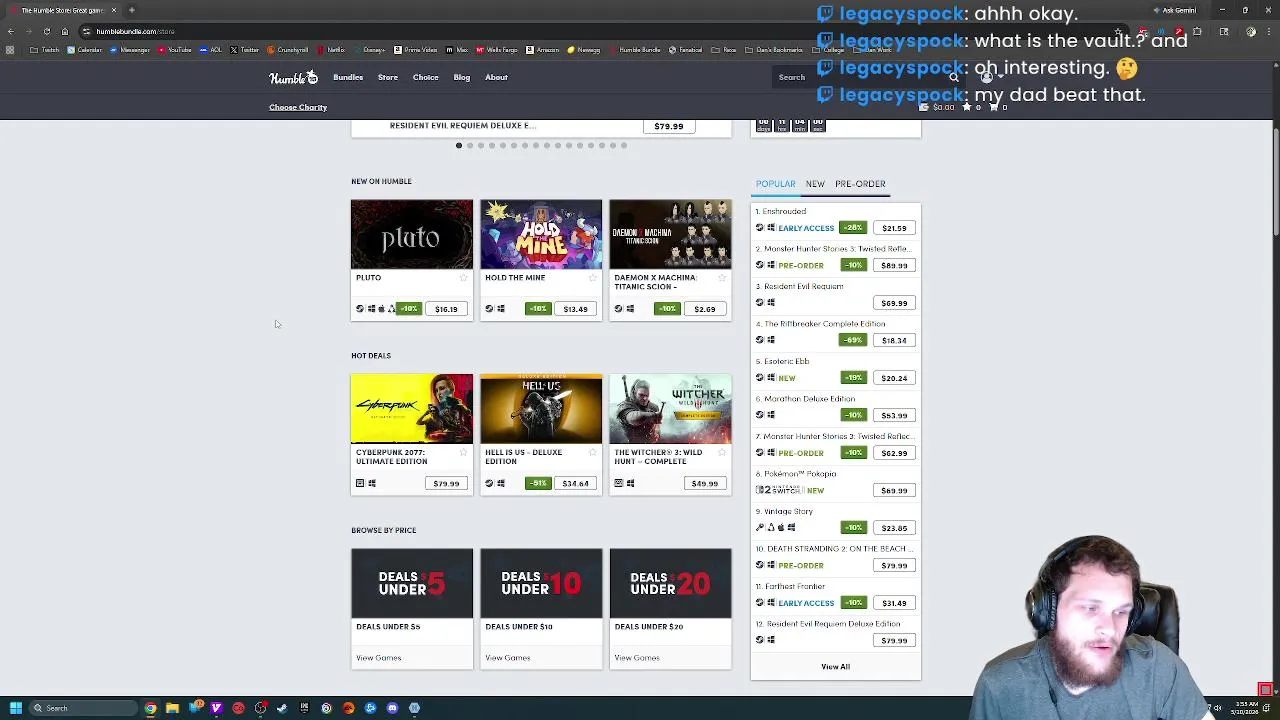Open Discord from the taskbar
This screenshot has height=720, width=1280.
(x=392, y=709)
